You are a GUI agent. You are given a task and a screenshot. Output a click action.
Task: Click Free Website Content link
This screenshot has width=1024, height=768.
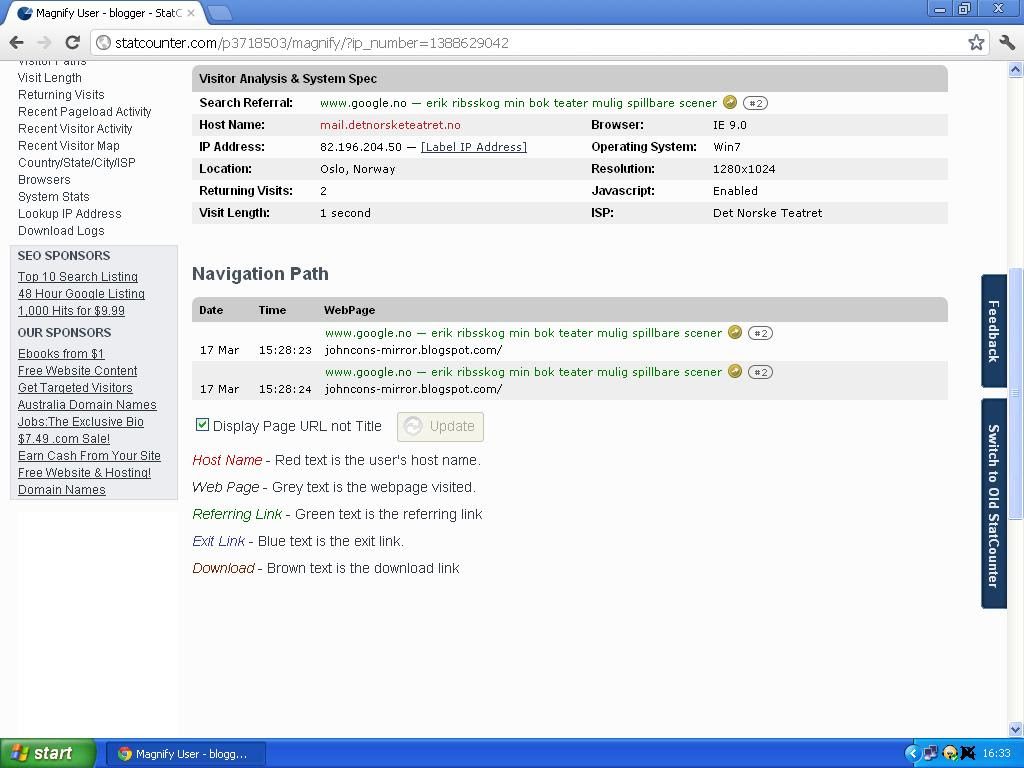78,371
